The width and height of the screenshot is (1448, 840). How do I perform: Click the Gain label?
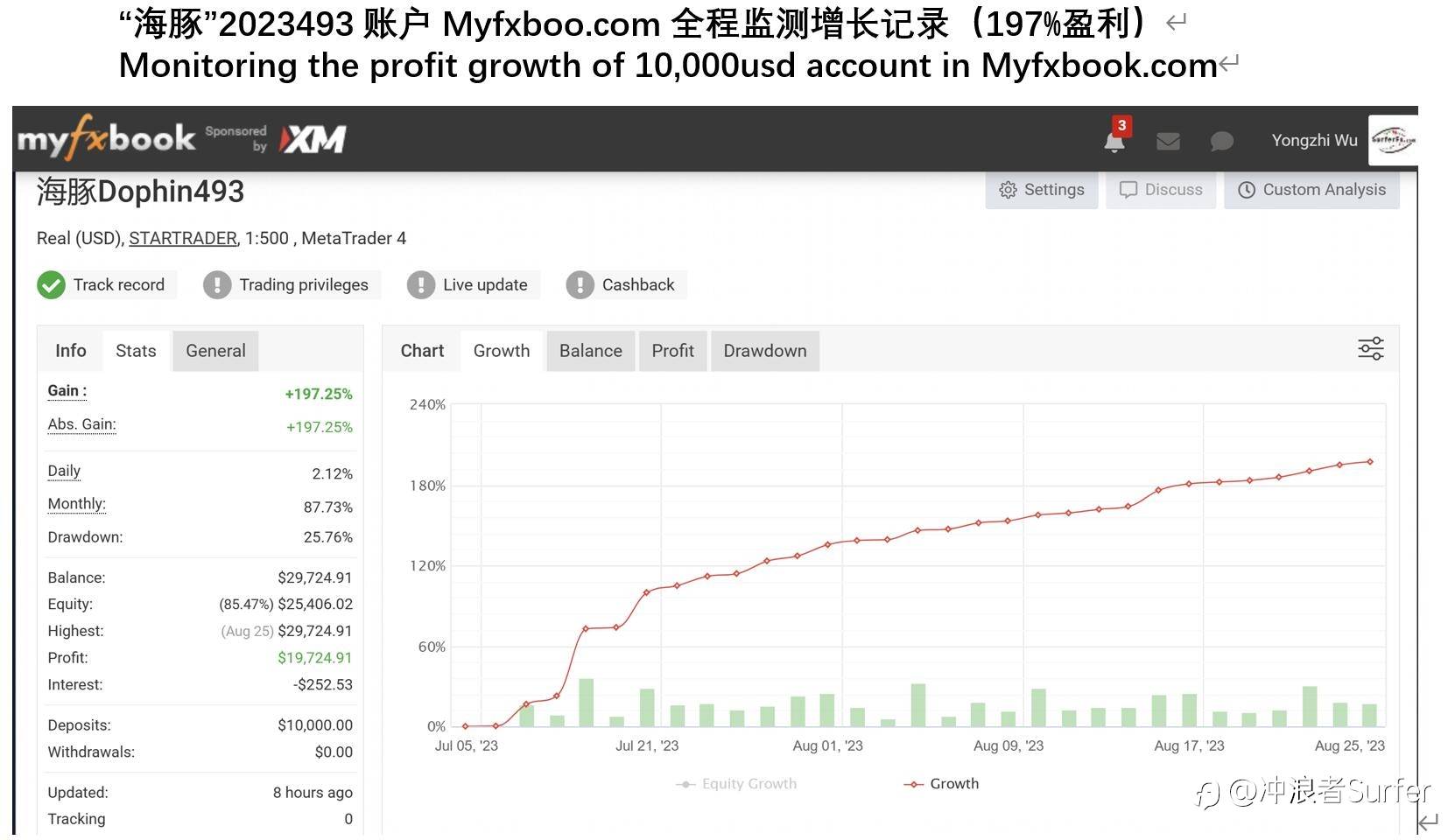point(67,391)
